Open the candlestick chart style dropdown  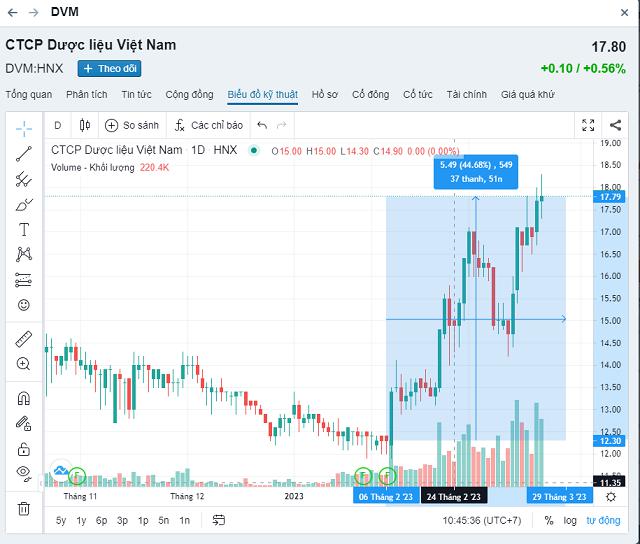point(84,125)
